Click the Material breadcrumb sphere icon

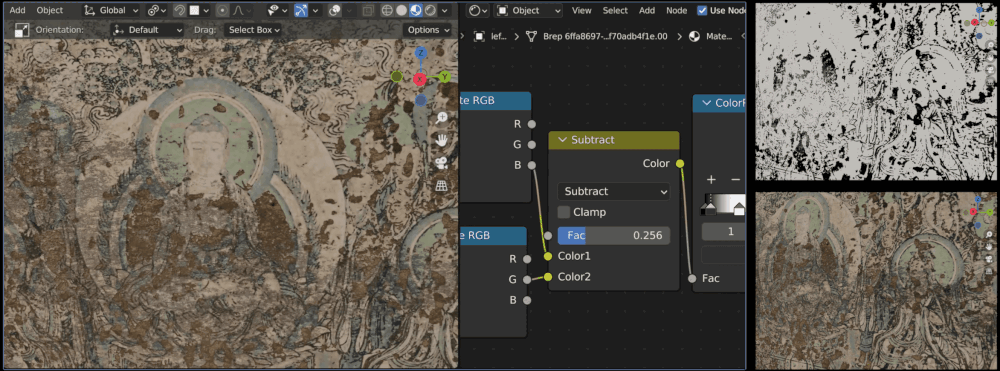[695, 36]
